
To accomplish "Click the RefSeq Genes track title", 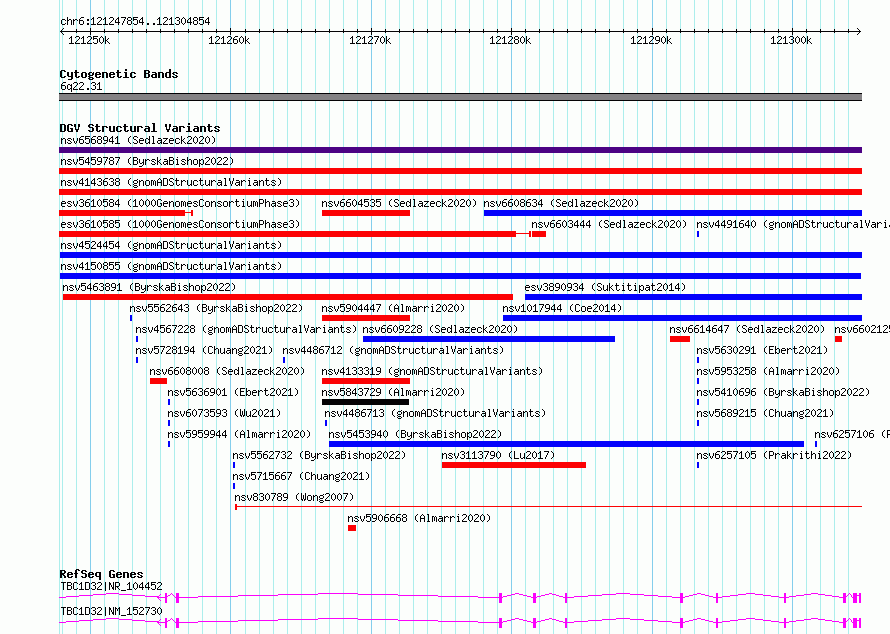I will (101, 574).
